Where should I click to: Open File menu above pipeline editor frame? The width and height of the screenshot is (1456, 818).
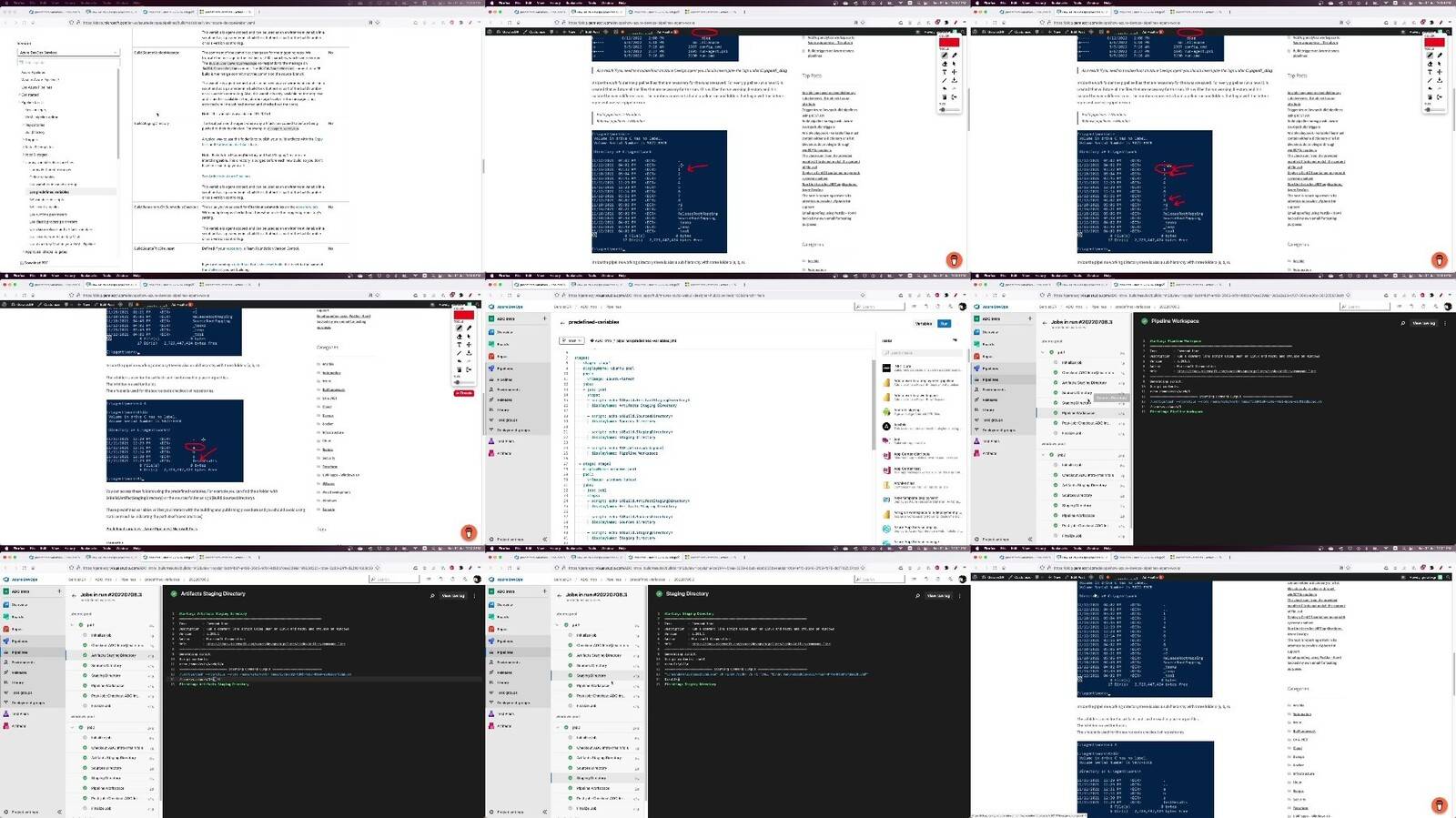[x=518, y=276]
